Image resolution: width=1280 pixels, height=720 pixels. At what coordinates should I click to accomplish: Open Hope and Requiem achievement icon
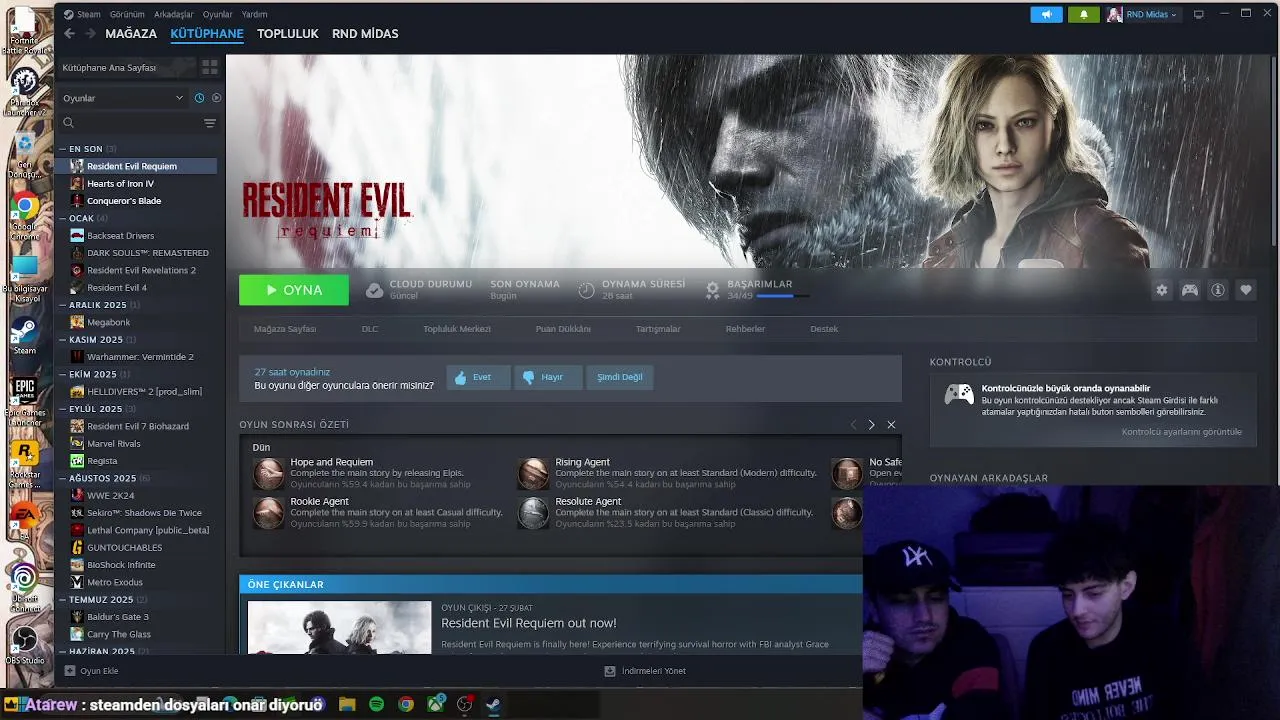[x=269, y=473]
